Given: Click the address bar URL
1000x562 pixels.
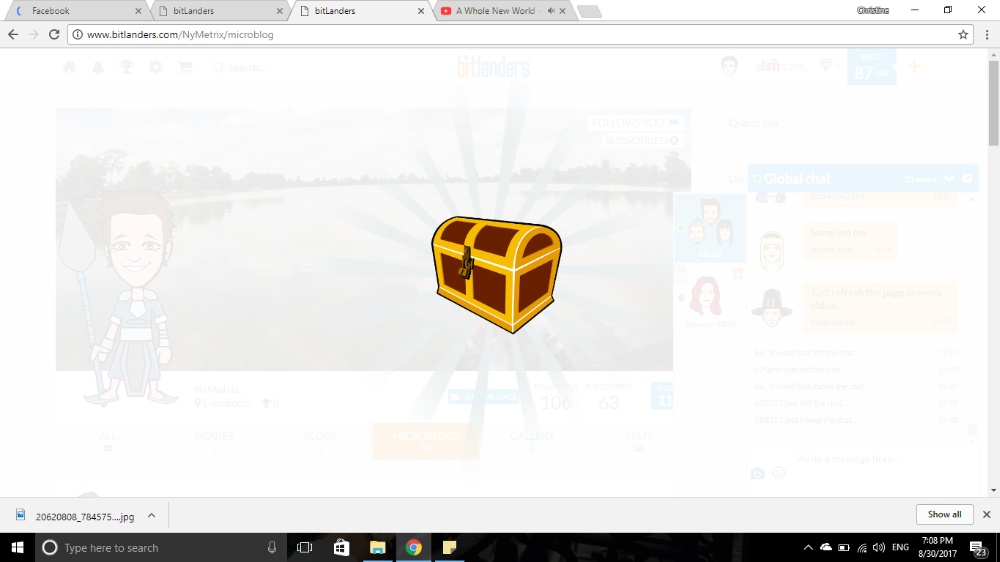Looking at the screenshot, I should [x=180, y=34].
